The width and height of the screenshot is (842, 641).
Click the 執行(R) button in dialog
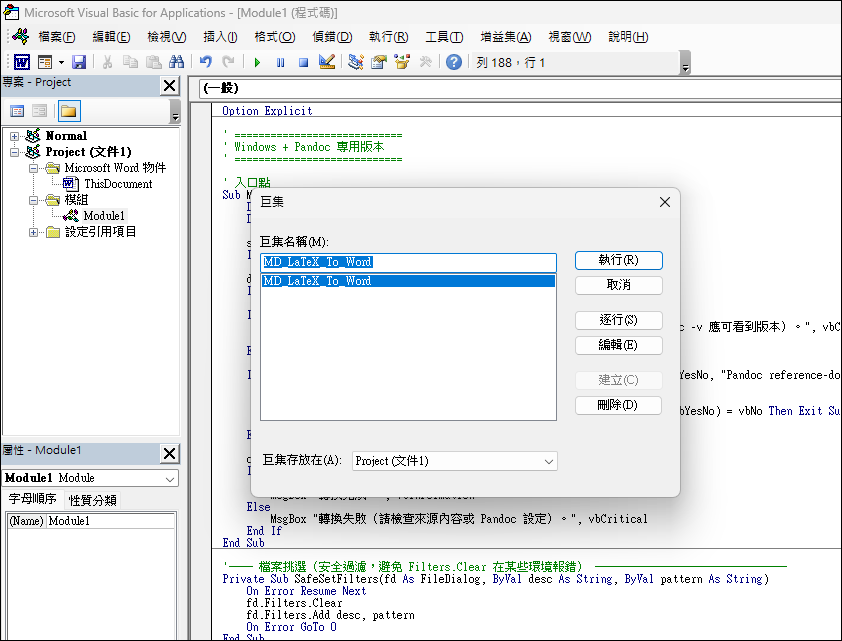click(x=618, y=260)
